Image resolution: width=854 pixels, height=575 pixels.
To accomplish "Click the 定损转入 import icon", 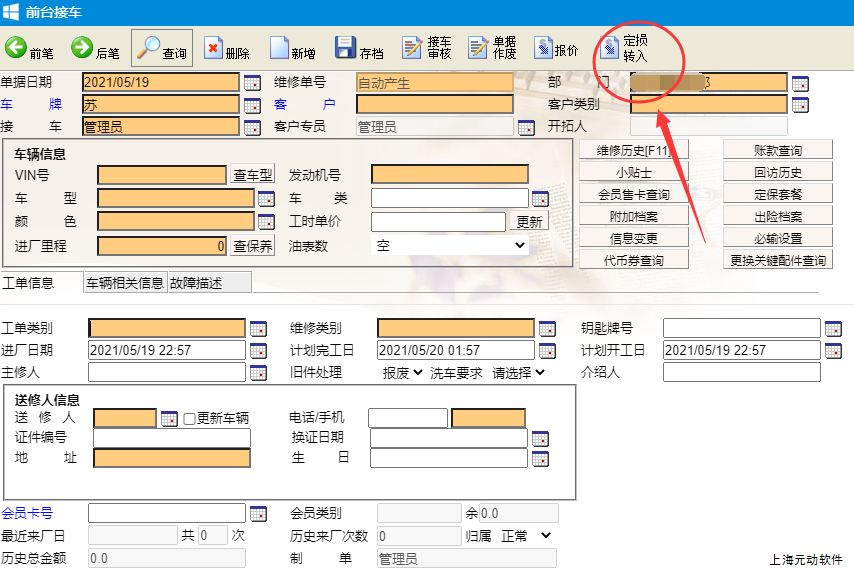I will 610,47.
